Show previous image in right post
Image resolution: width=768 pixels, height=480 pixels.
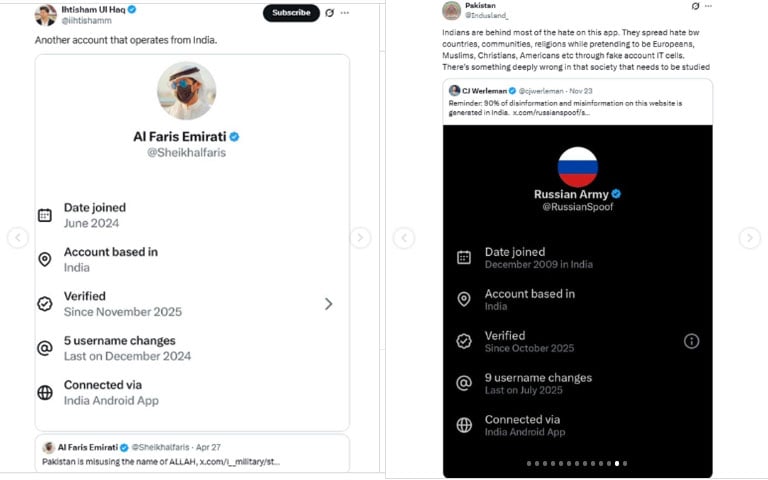pos(403,238)
